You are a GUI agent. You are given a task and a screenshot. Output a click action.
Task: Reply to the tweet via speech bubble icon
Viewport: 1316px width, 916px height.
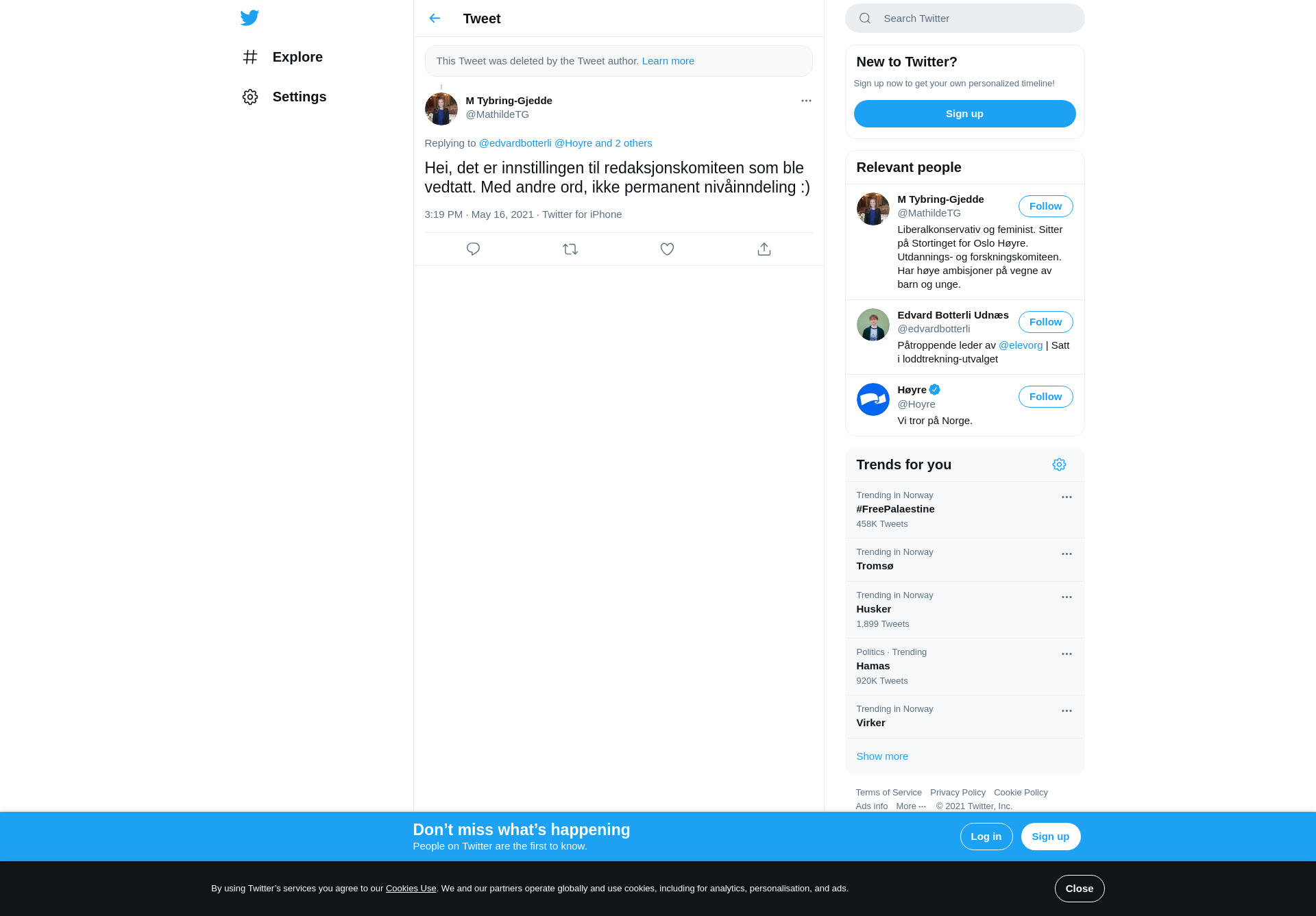click(473, 249)
